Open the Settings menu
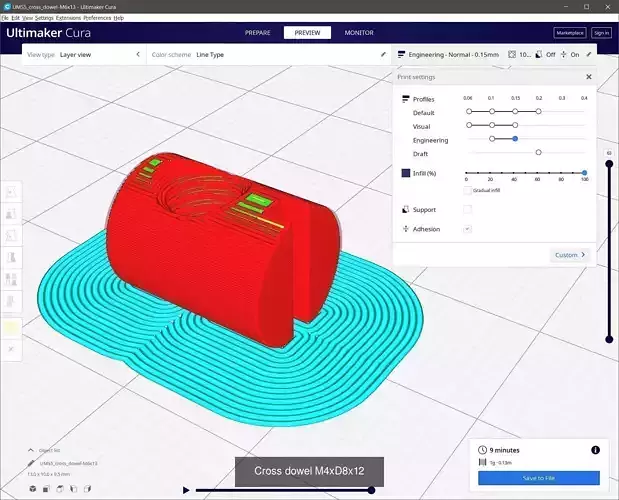This screenshot has width=619, height=500. [x=44, y=18]
